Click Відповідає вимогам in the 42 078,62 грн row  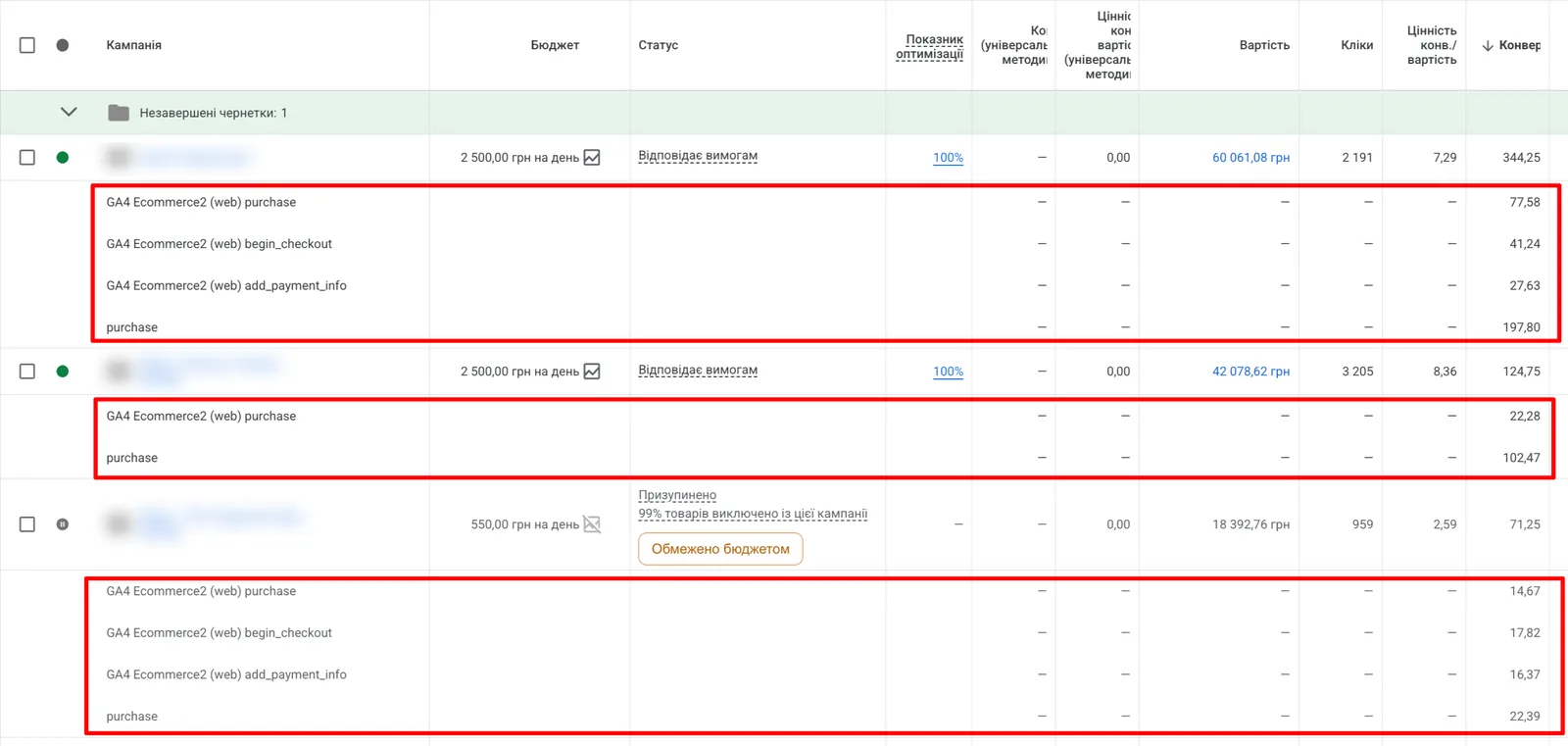(x=698, y=371)
